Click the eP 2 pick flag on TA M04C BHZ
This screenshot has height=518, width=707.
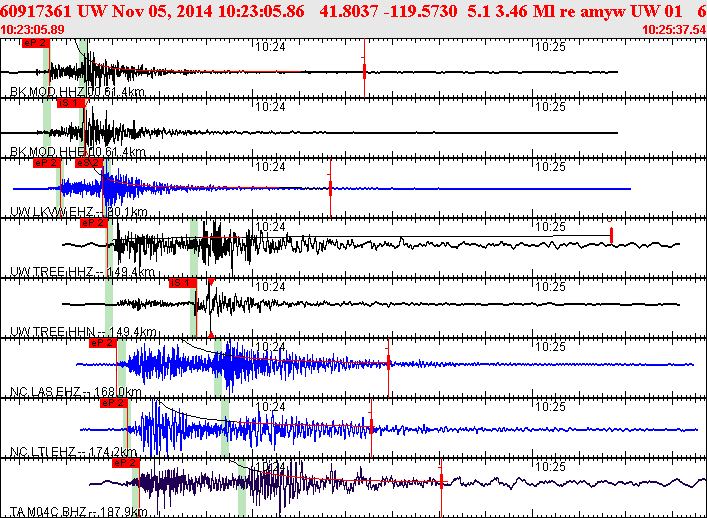tap(126, 463)
